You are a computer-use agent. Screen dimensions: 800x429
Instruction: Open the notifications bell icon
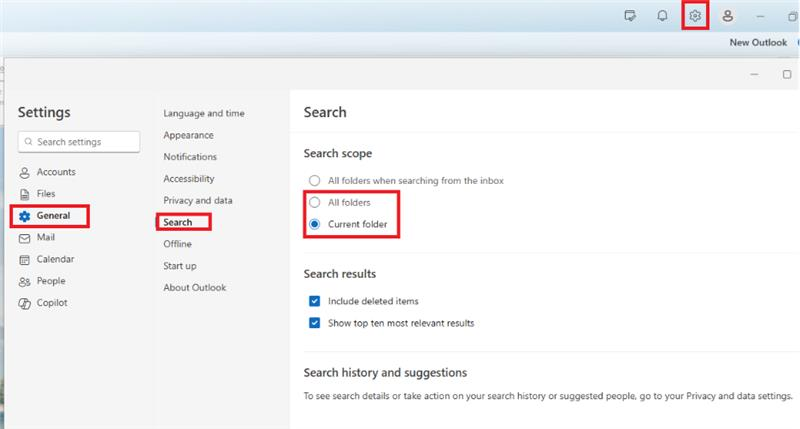pos(662,16)
